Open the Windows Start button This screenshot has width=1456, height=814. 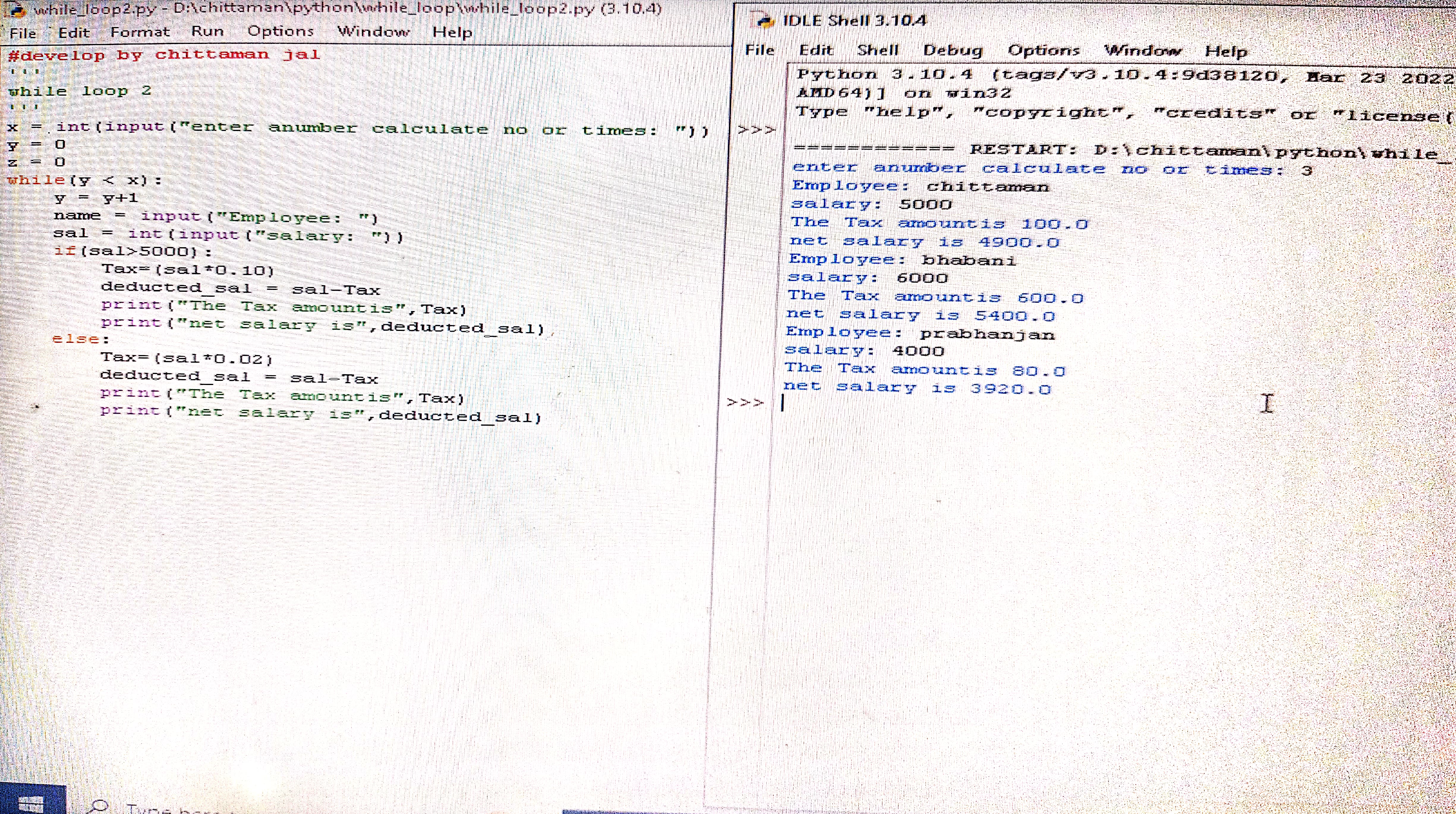[31, 803]
